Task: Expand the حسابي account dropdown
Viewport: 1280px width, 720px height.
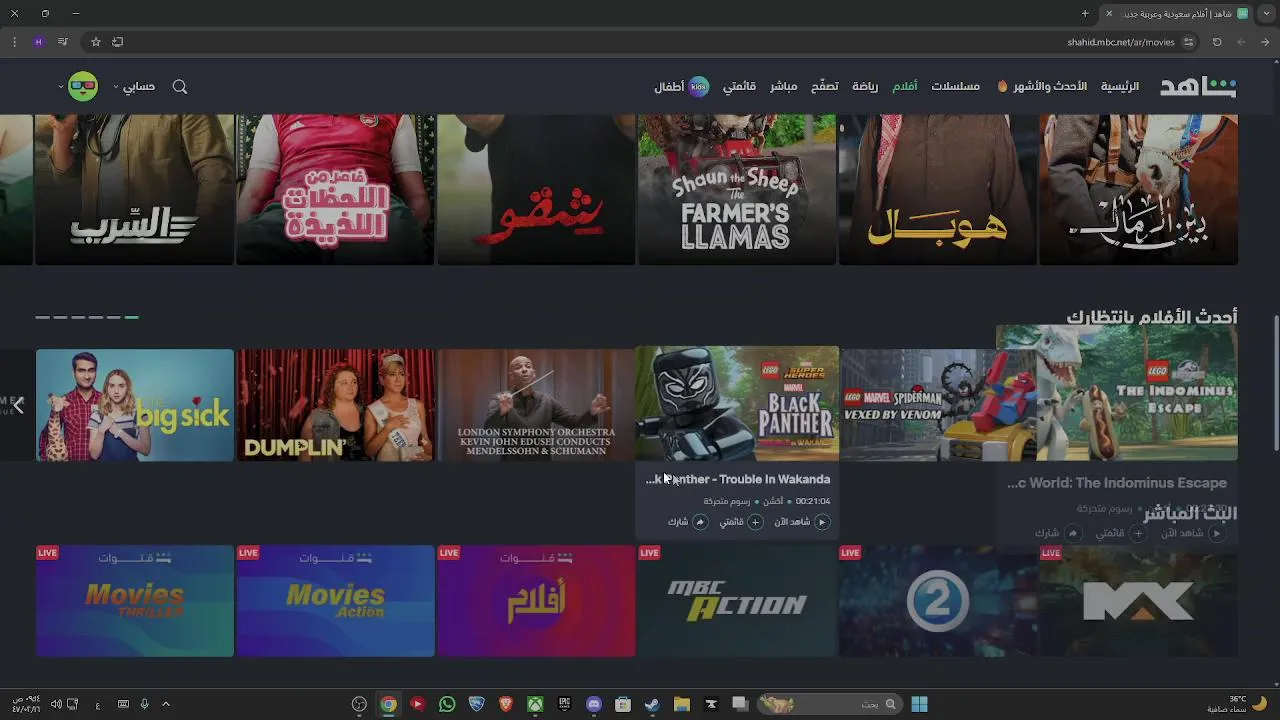Action: [133, 87]
